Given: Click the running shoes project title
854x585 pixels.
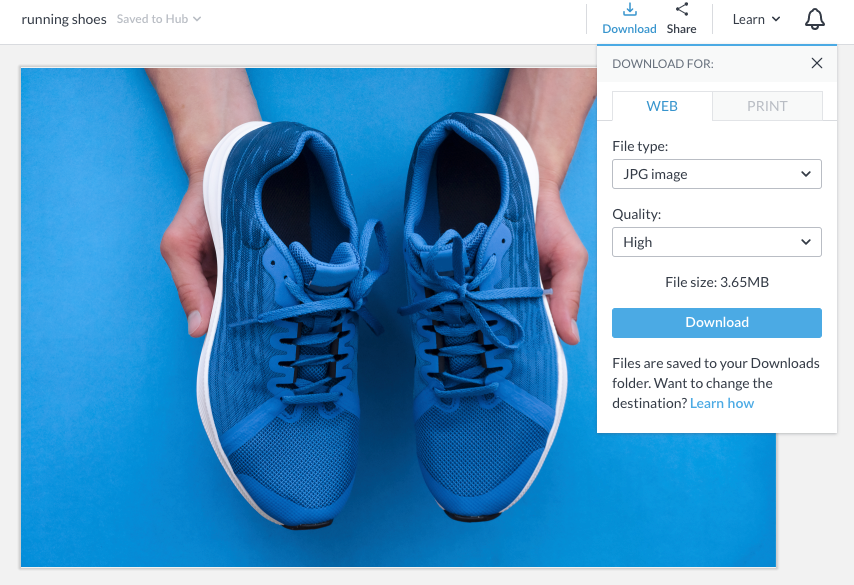Looking at the screenshot, I should [x=64, y=19].
